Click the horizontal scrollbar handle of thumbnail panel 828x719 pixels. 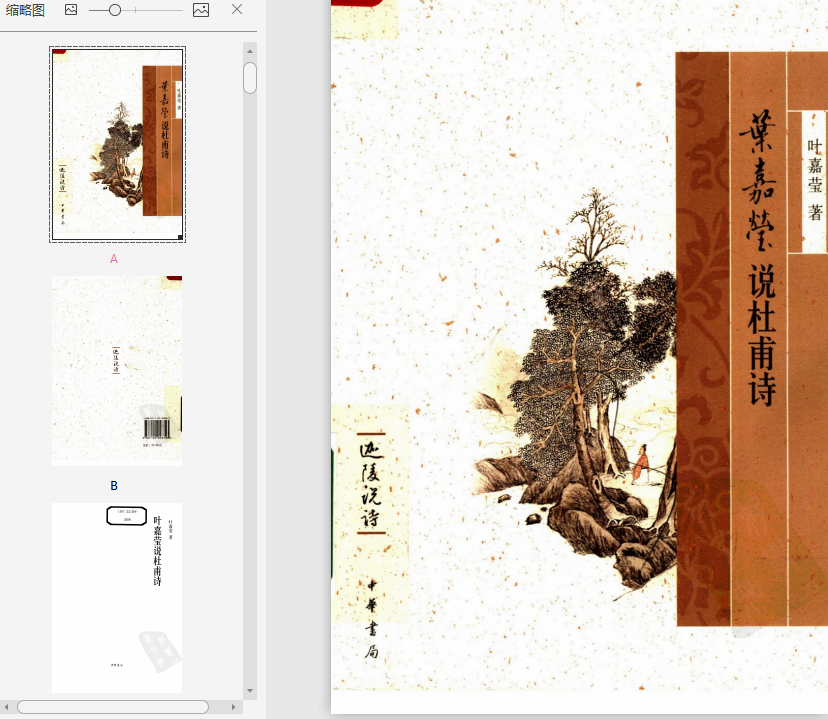click(x=113, y=707)
